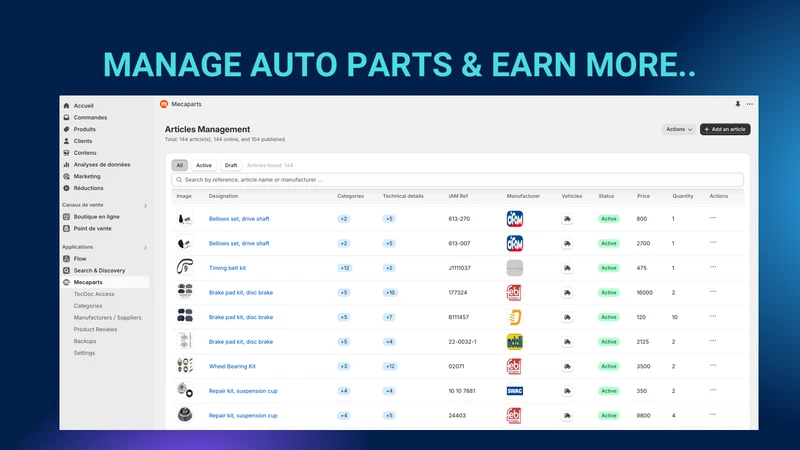
Task: Click the Metelli manufacturer logo
Action: 514,342
